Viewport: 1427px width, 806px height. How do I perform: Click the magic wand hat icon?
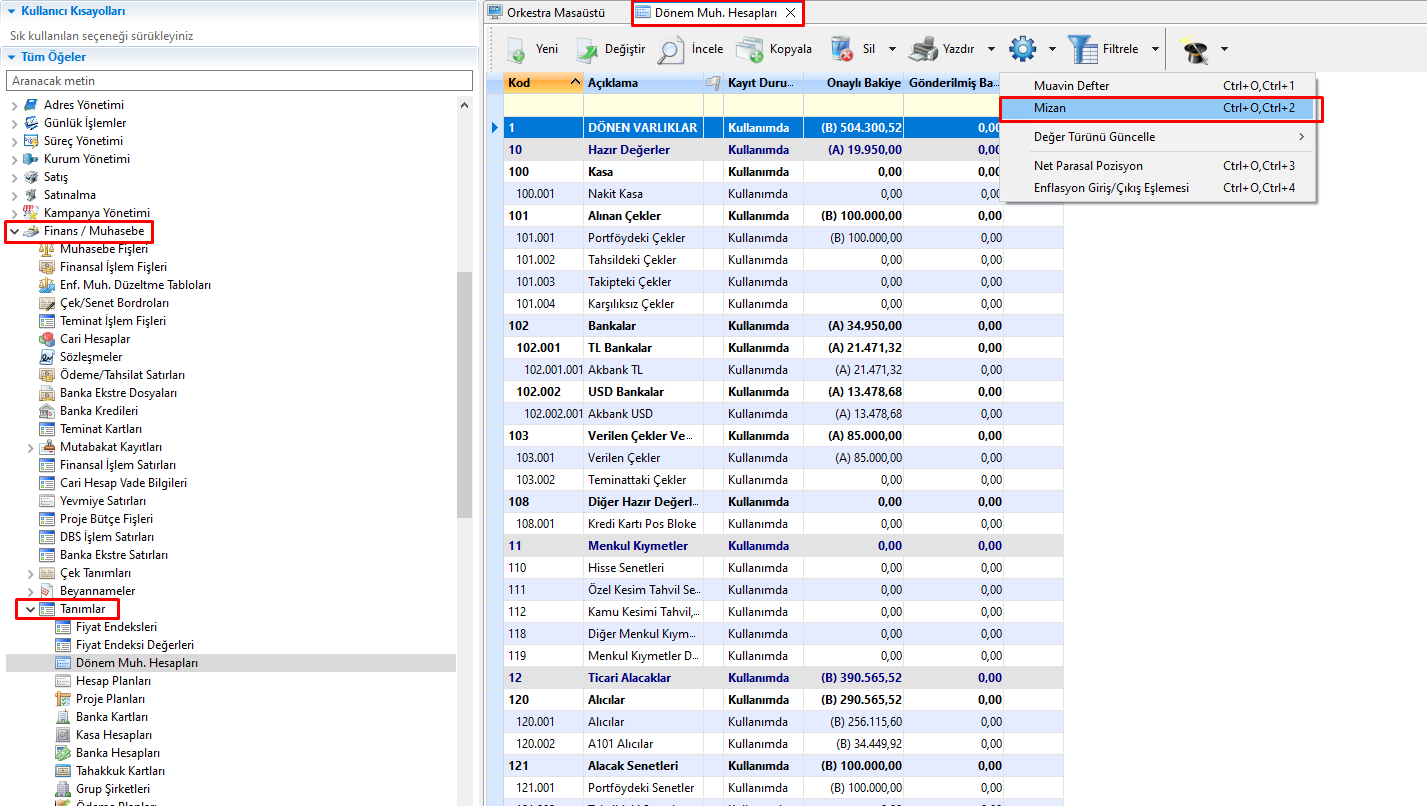pos(1195,49)
